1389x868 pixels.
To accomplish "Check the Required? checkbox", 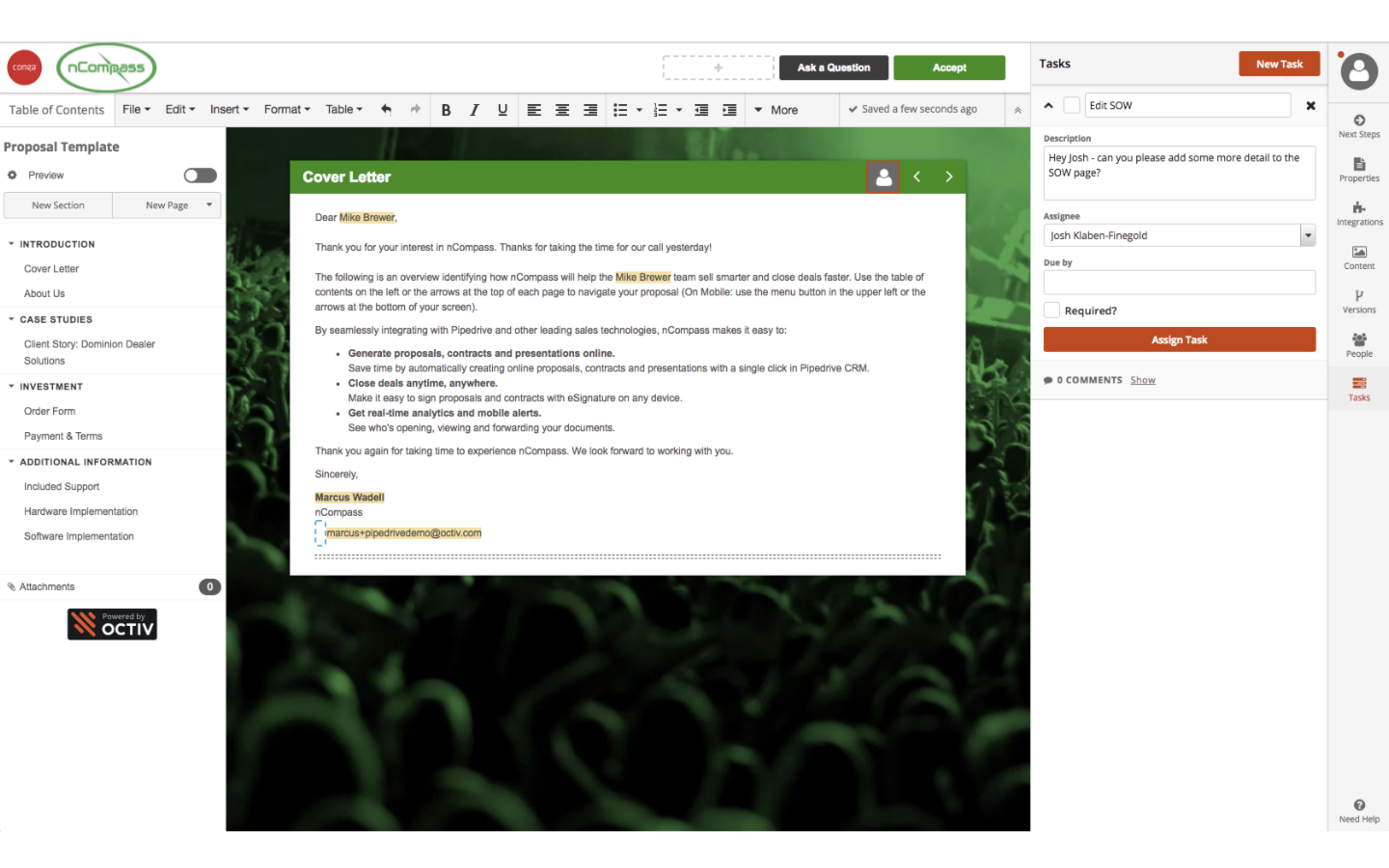I will click(1052, 311).
